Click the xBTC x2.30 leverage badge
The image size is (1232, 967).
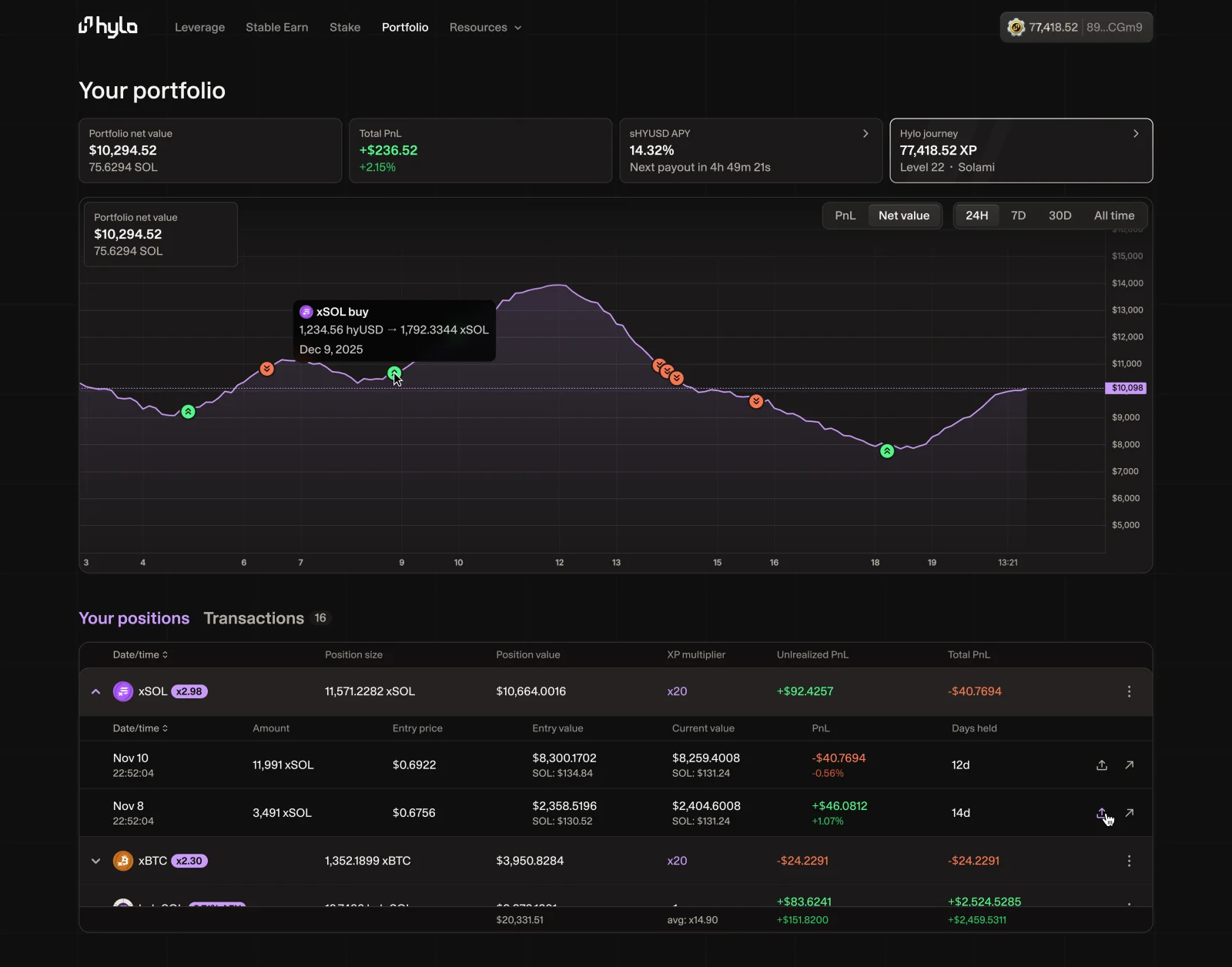189,861
